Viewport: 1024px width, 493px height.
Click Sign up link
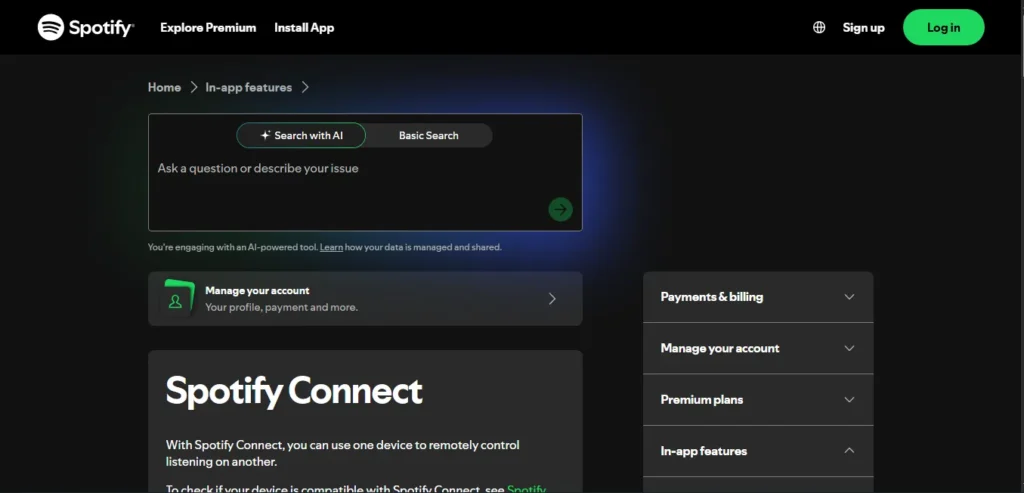click(x=863, y=27)
